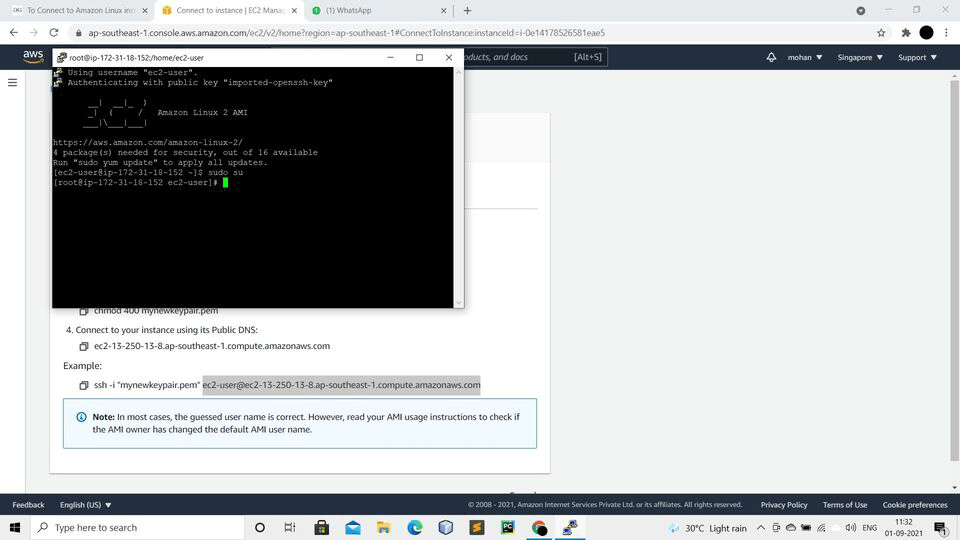Open network Wi-Fi tray icon
960x540 pixels.
tap(821, 528)
